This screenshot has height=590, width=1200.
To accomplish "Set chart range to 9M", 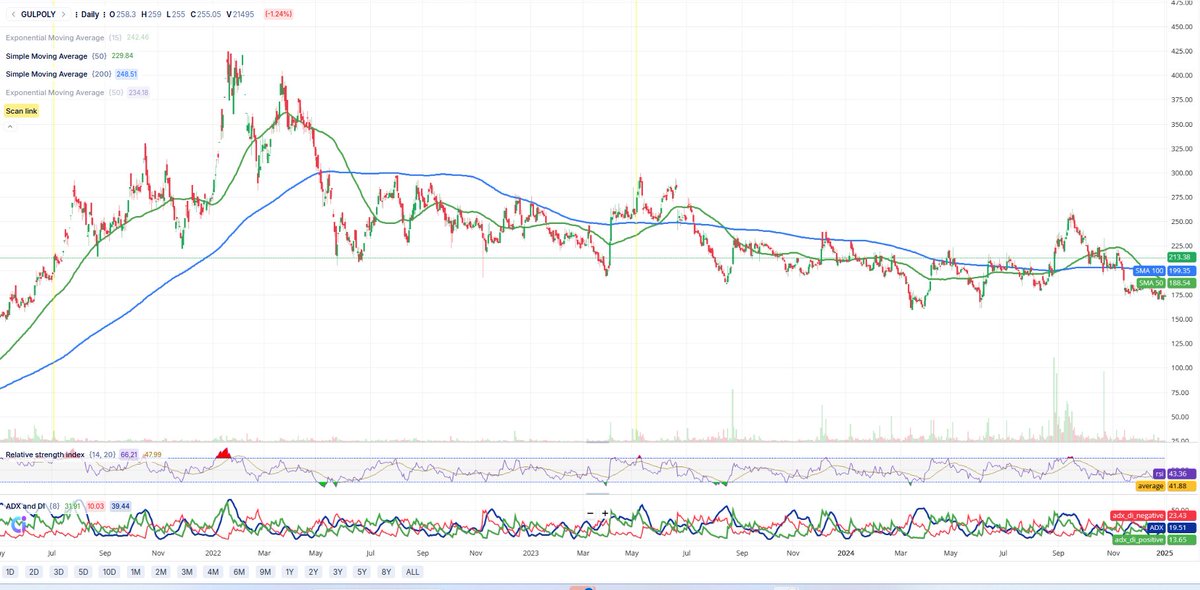I will coord(265,572).
